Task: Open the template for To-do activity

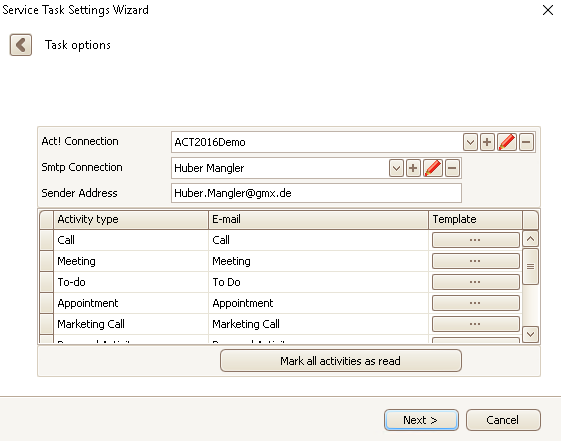Action: tap(475, 282)
